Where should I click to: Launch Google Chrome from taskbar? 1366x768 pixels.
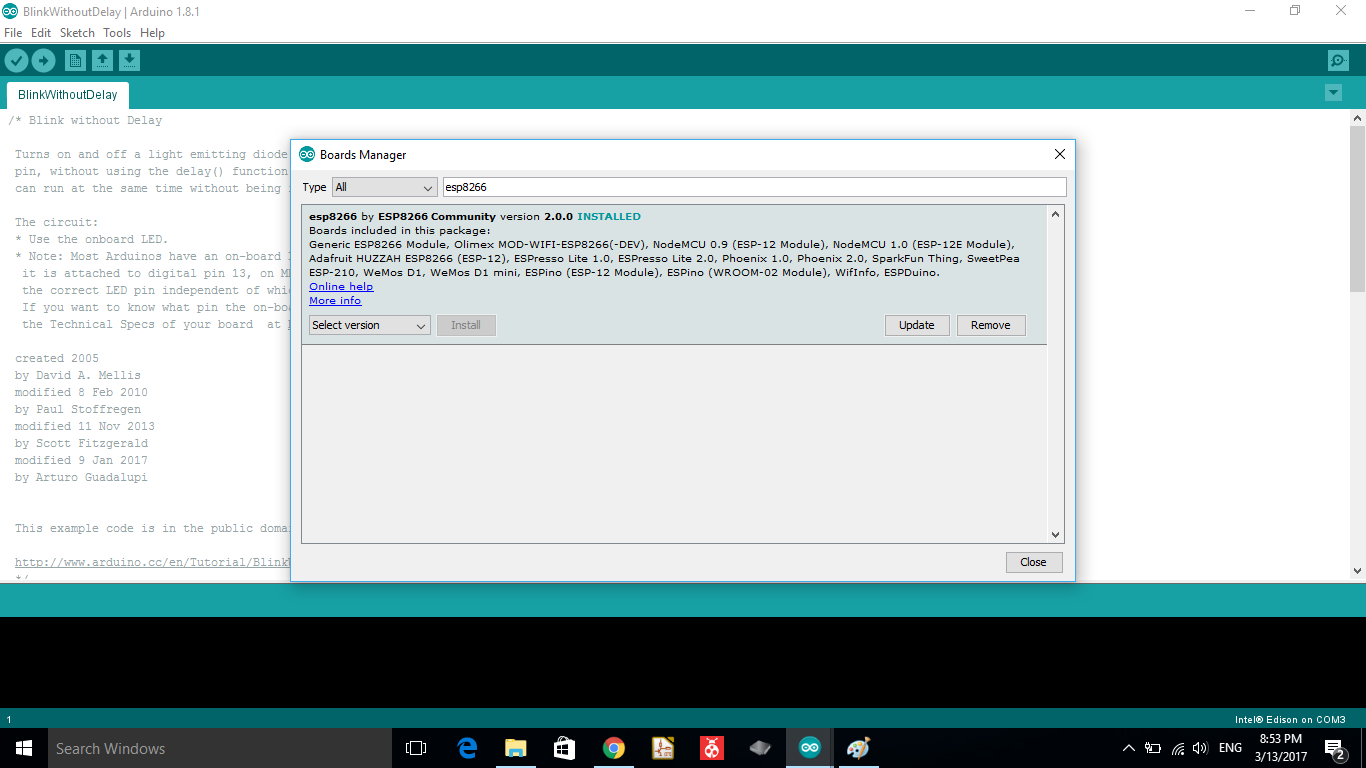coord(613,748)
